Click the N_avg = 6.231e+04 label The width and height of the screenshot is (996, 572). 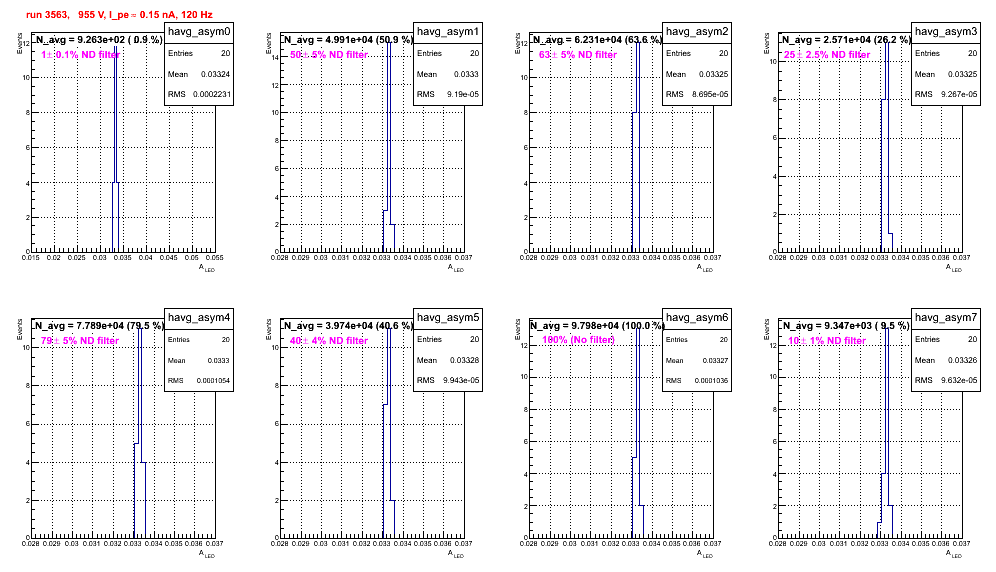[597, 40]
